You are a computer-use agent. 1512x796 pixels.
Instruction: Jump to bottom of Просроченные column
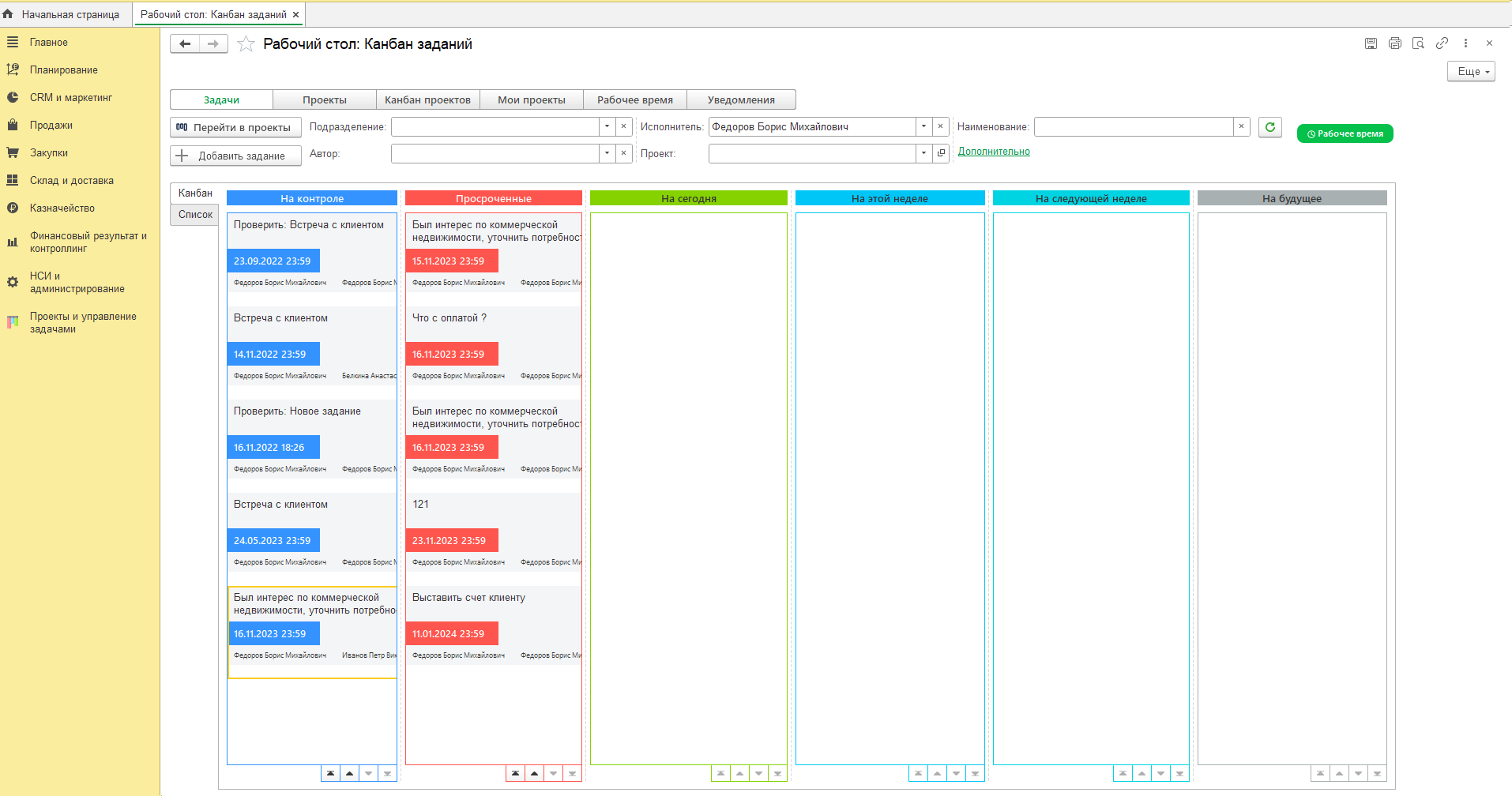tap(573, 774)
